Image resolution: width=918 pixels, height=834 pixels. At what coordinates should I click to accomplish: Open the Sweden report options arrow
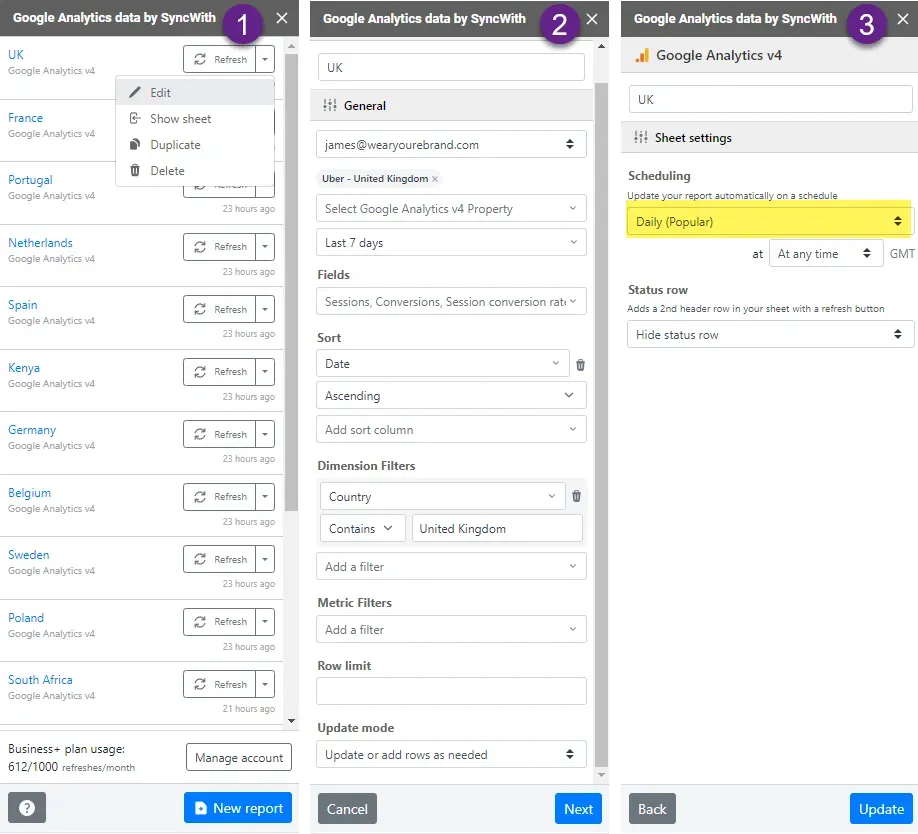265,560
